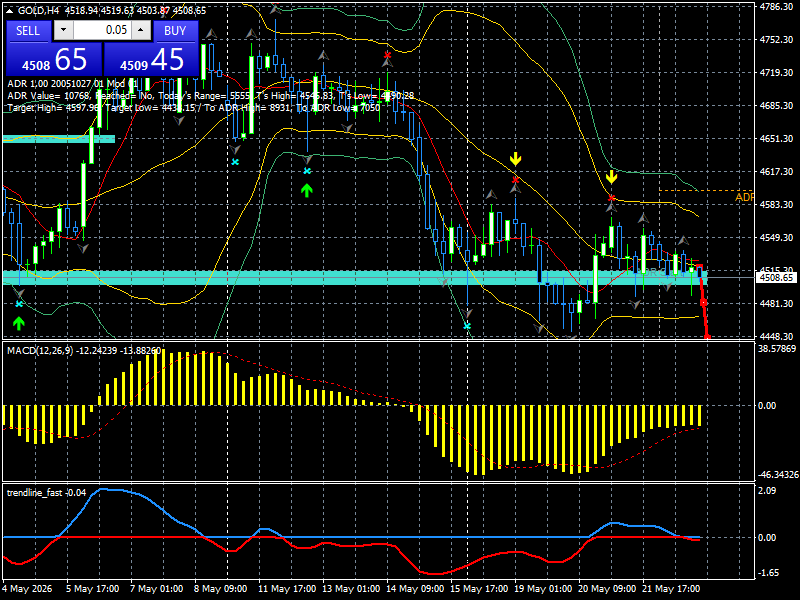Click the 2.09 trendline scale value
This screenshot has height=600, width=800.
click(767, 491)
